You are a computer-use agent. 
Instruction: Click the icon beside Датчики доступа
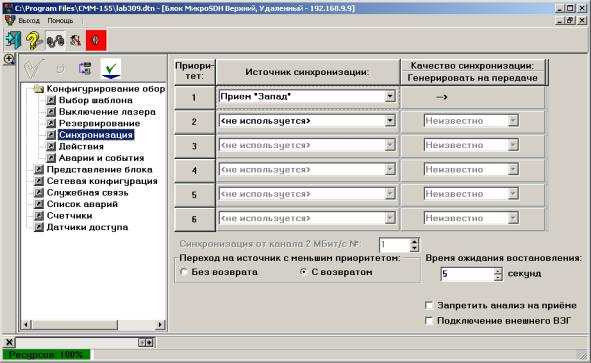tap(38, 227)
